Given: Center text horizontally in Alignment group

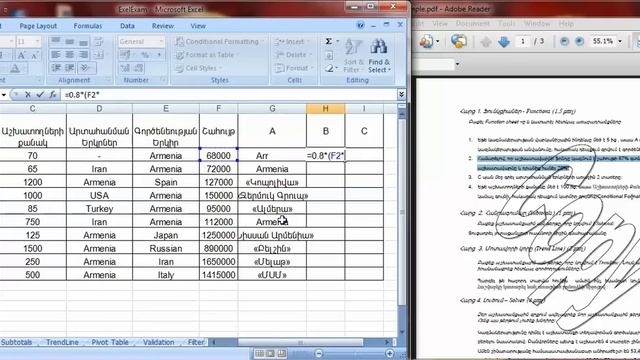Looking at the screenshot, I should click(70, 55).
